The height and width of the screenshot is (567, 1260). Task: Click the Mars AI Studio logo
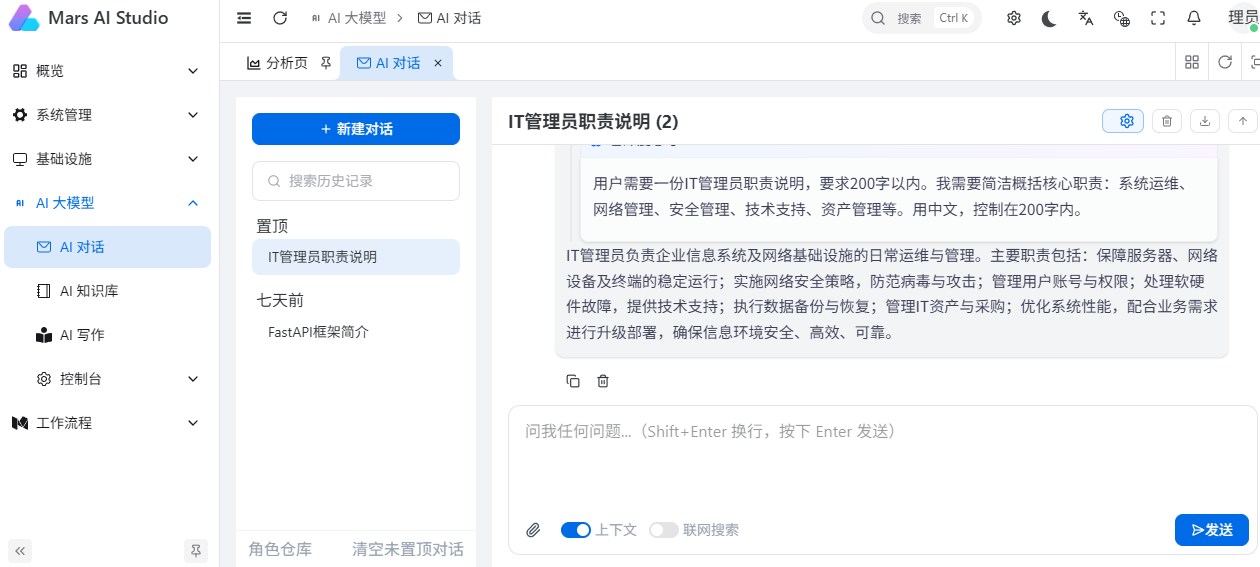pyautogui.click(x=89, y=18)
